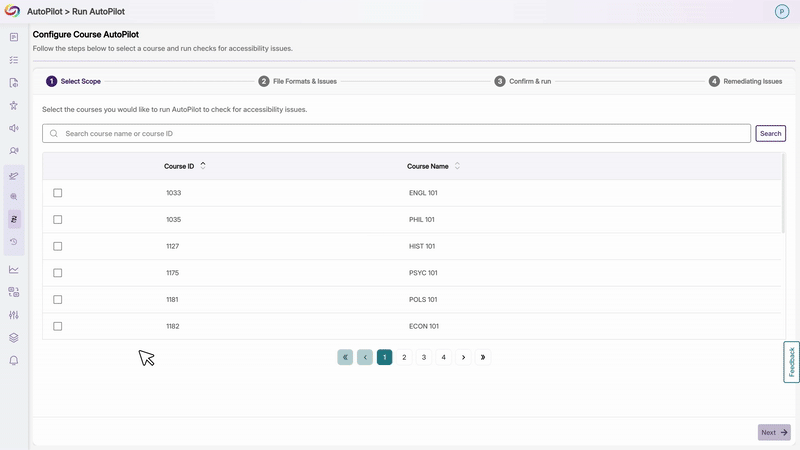The image size is (800, 450).
Task: Tick the checkbox for ECON 101
Action: click(57, 326)
